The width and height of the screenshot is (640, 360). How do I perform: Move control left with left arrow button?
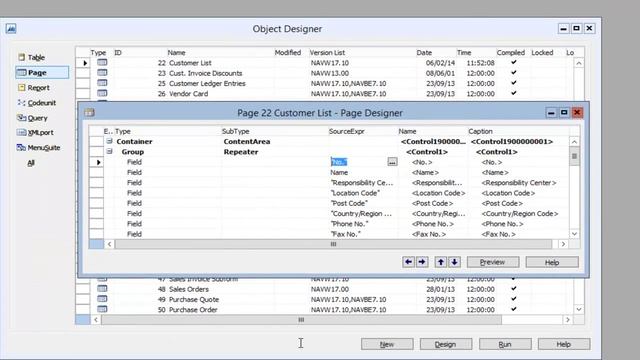click(408, 262)
